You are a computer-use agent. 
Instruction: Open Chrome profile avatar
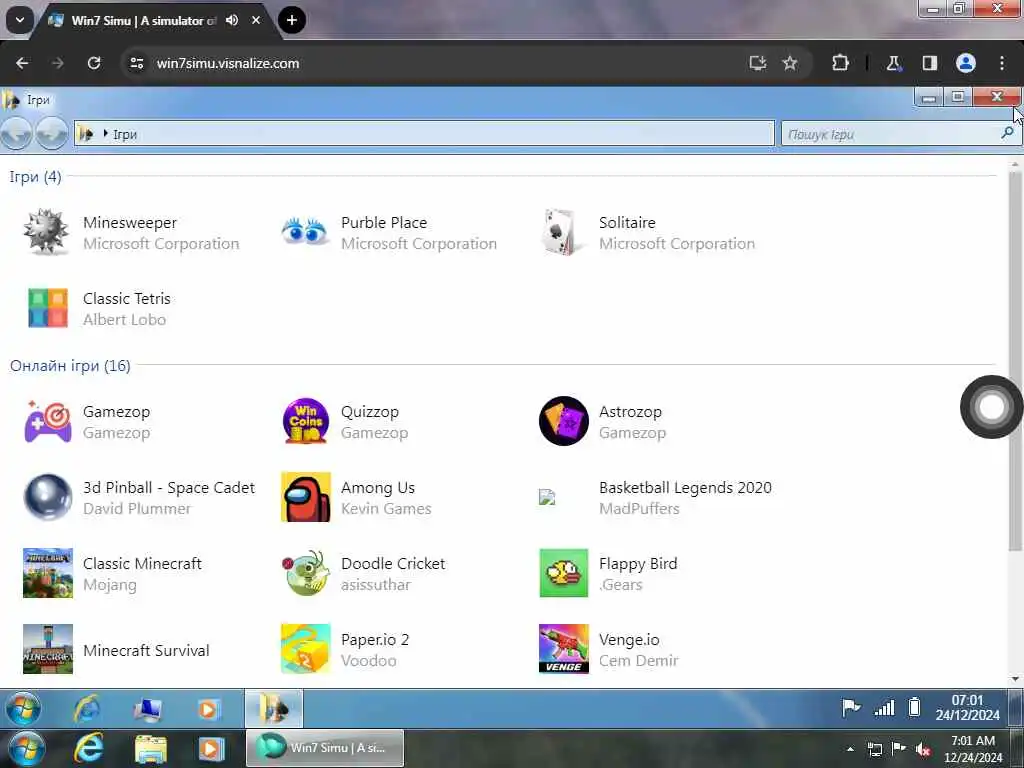[x=966, y=63]
